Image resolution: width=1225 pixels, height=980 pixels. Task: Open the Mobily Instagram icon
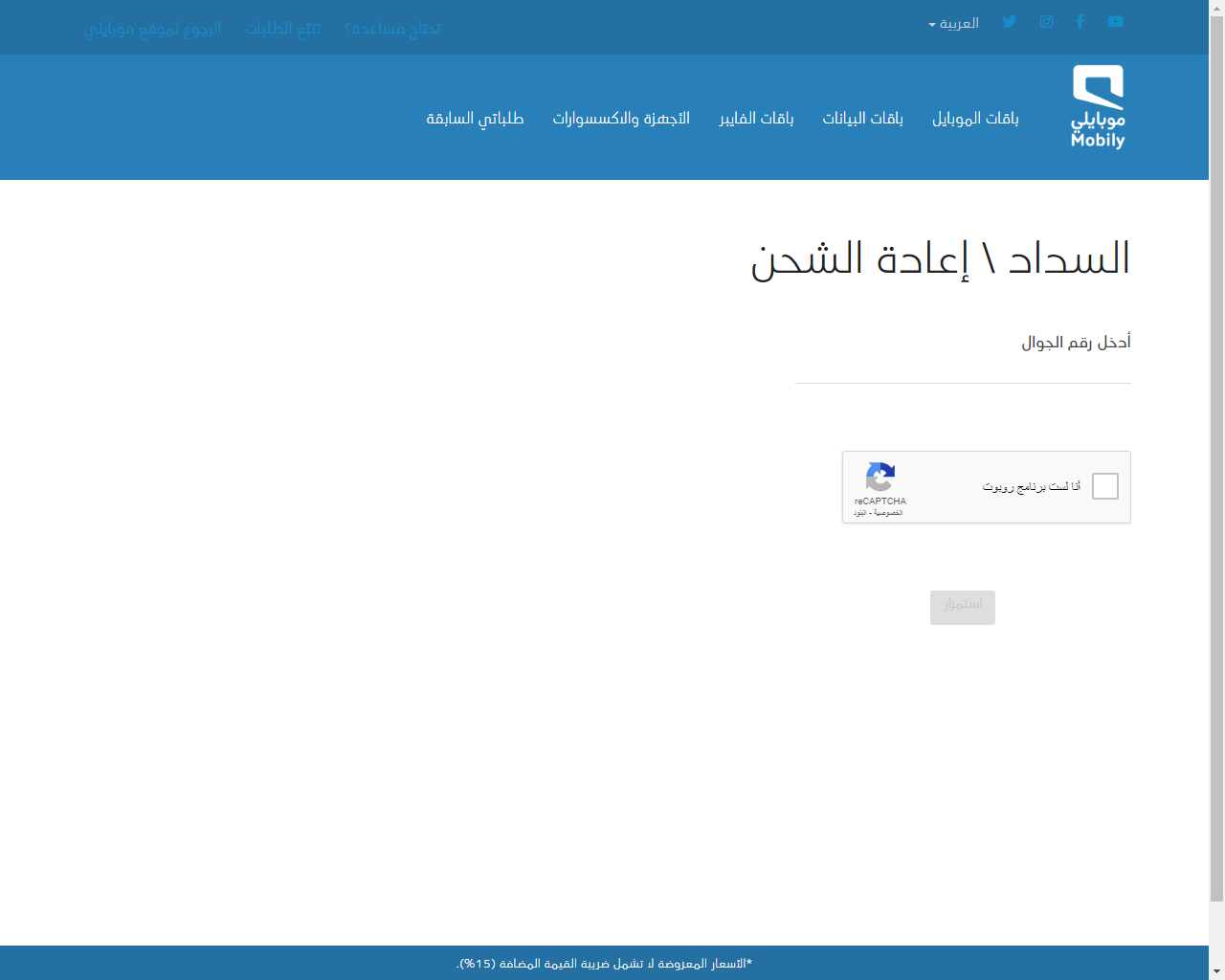(1047, 21)
